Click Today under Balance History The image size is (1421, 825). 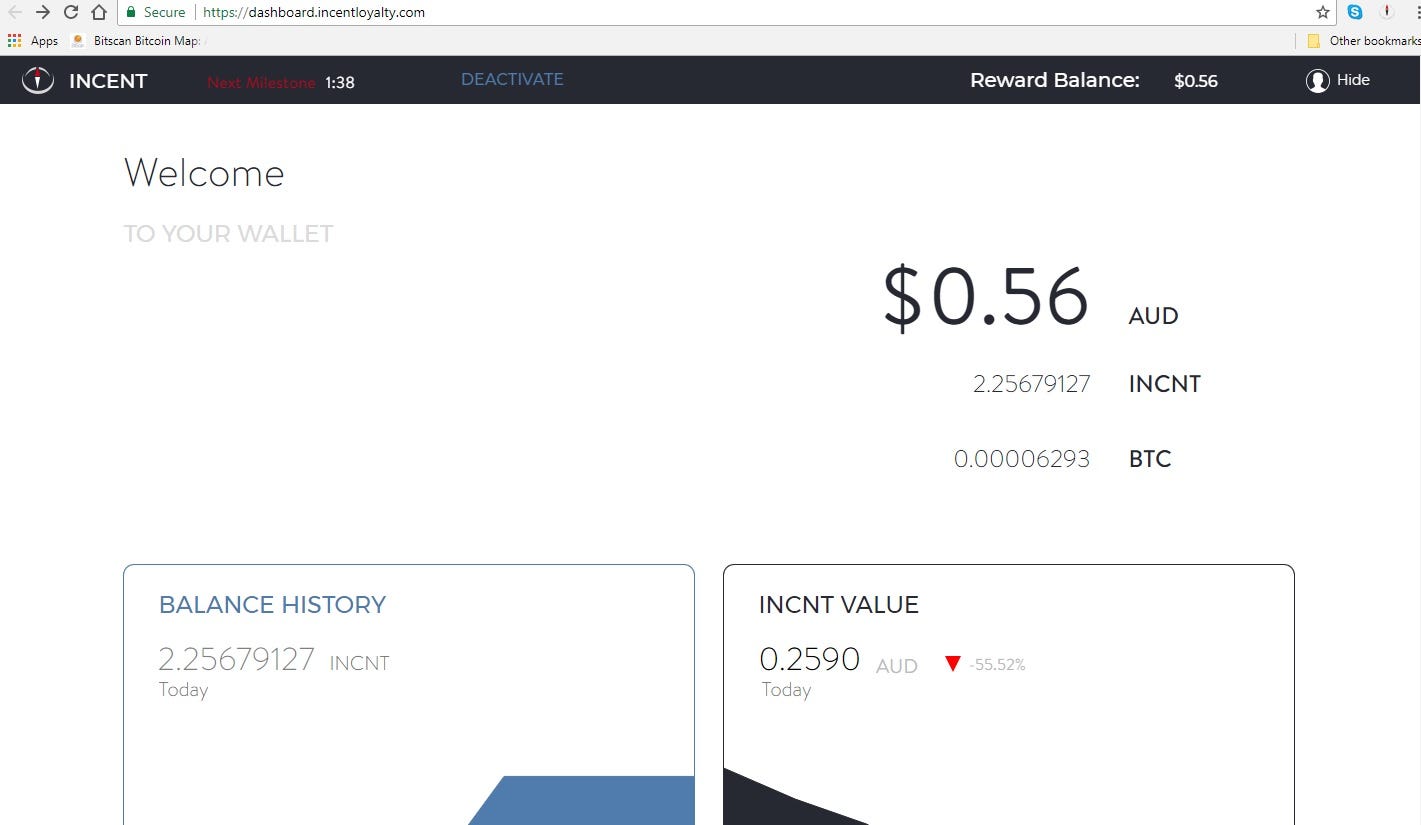[183, 690]
